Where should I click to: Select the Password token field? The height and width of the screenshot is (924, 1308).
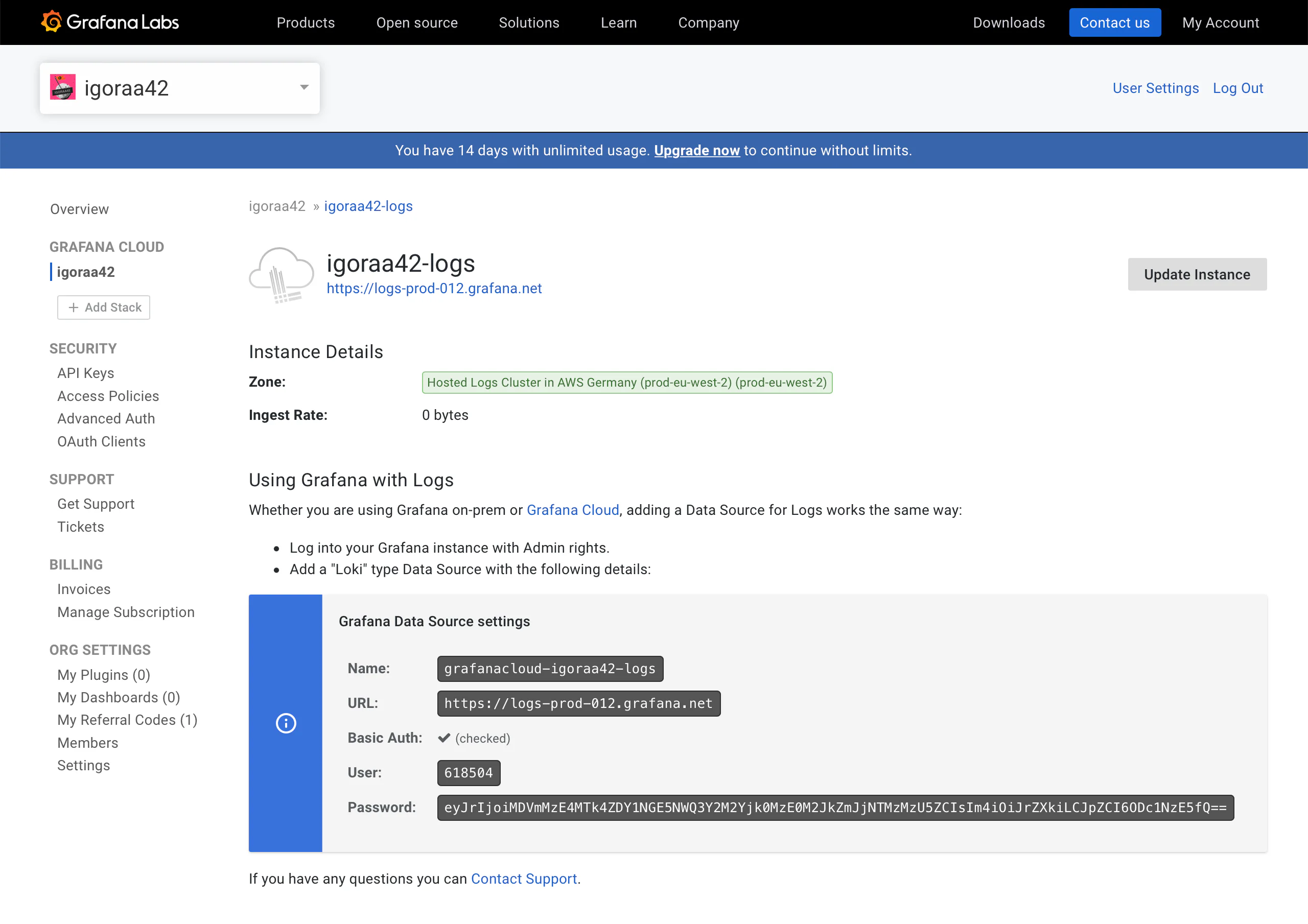pyautogui.click(x=834, y=807)
